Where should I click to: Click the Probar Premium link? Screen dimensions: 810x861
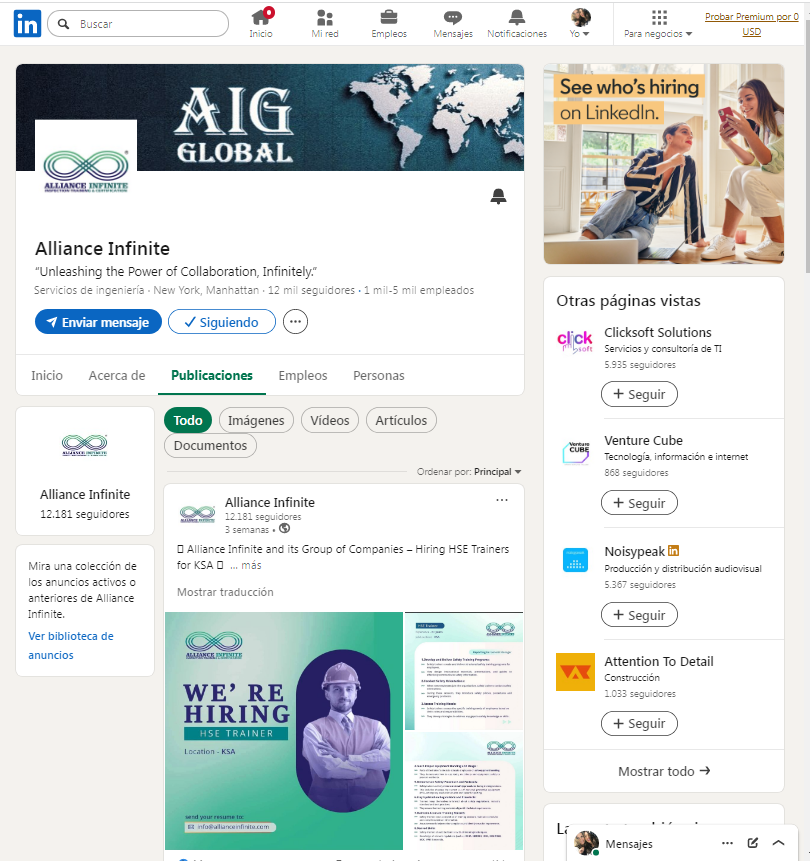click(x=751, y=24)
